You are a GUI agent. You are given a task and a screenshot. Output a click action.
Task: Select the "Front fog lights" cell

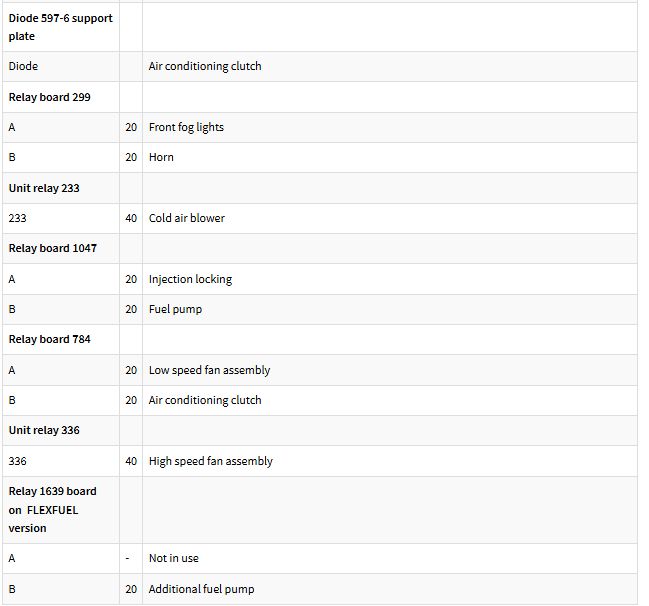tap(186, 127)
